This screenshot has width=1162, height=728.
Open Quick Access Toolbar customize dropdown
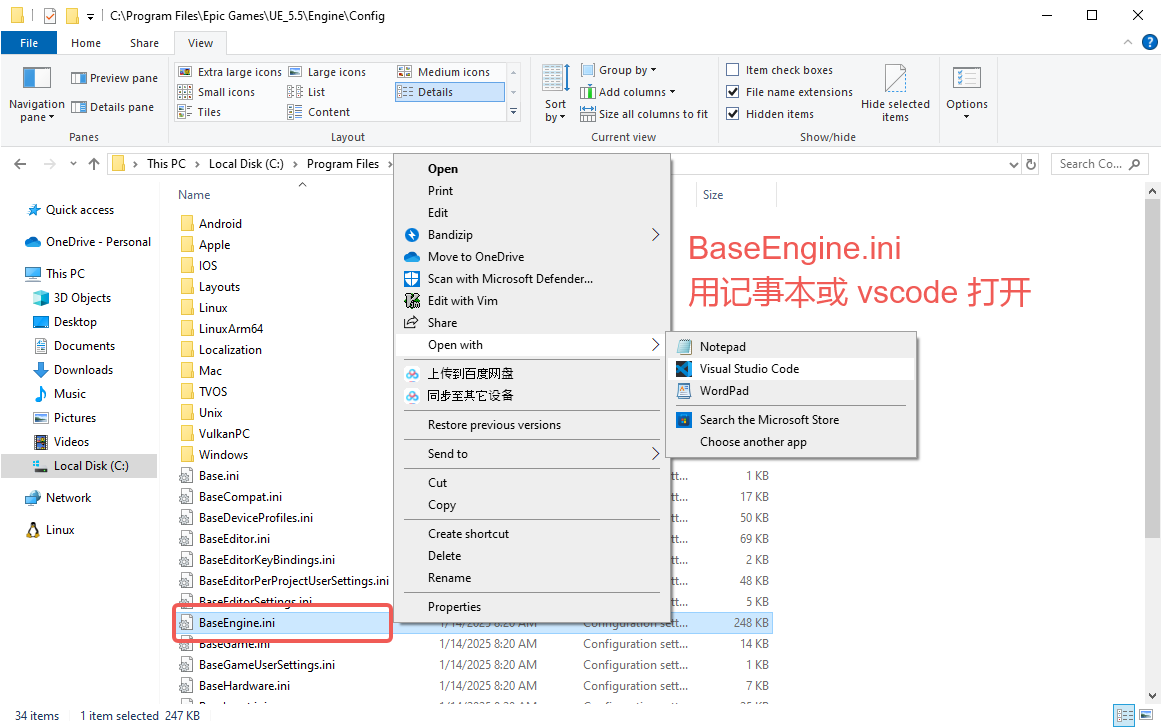(90, 16)
